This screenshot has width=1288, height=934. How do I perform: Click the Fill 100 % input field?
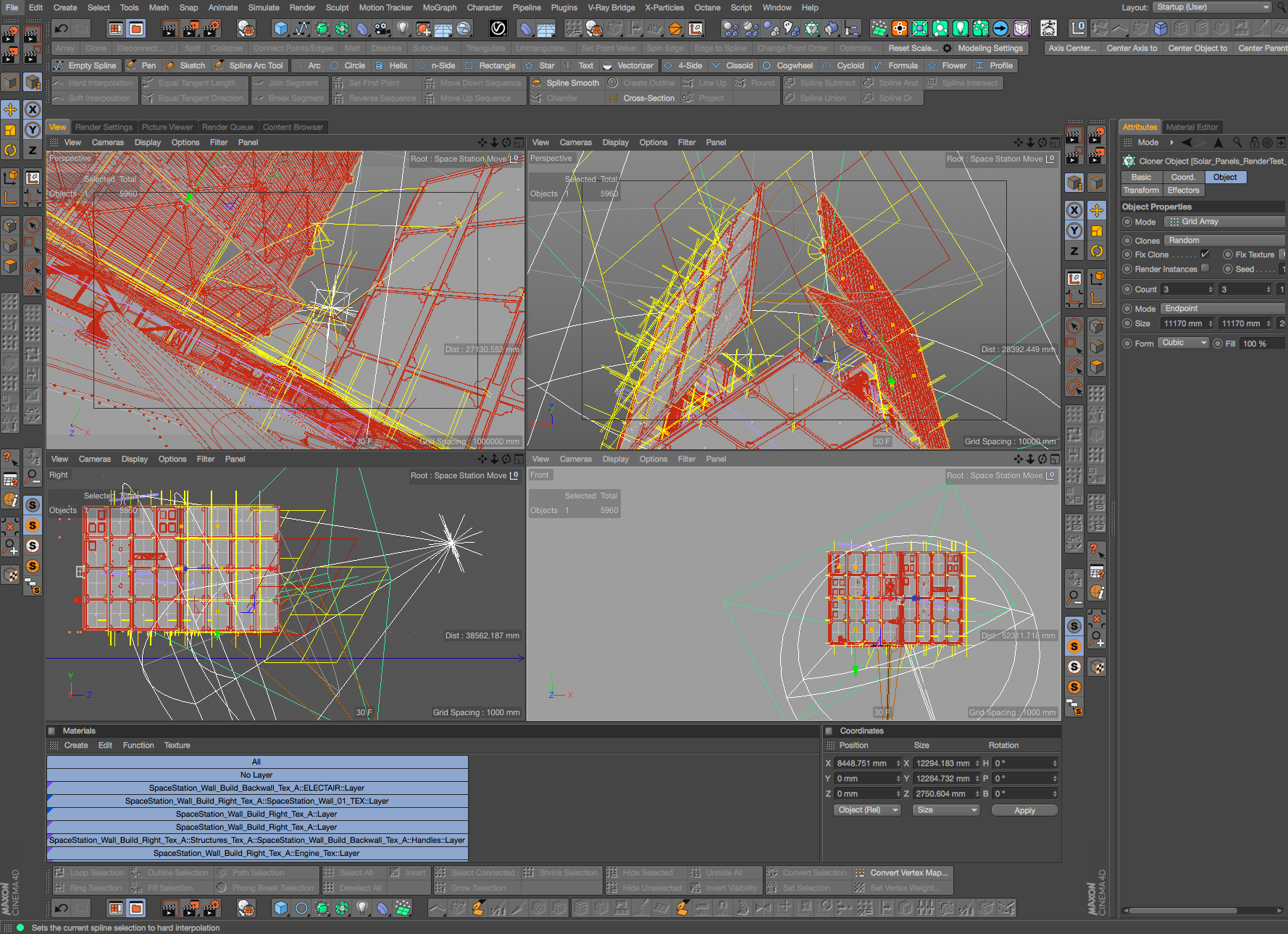point(1260,343)
